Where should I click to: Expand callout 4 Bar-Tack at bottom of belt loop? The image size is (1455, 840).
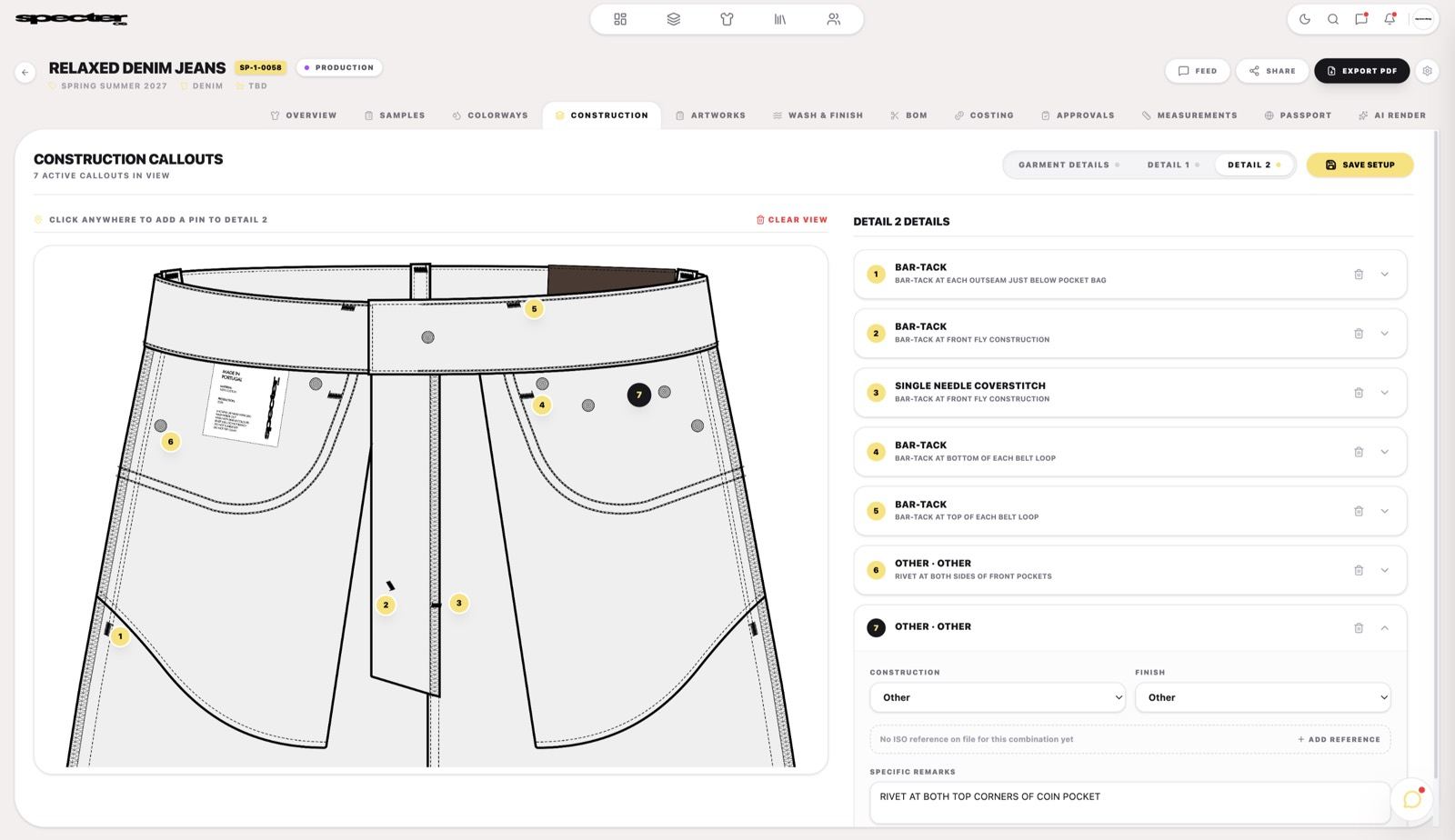click(x=1385, y=452)
